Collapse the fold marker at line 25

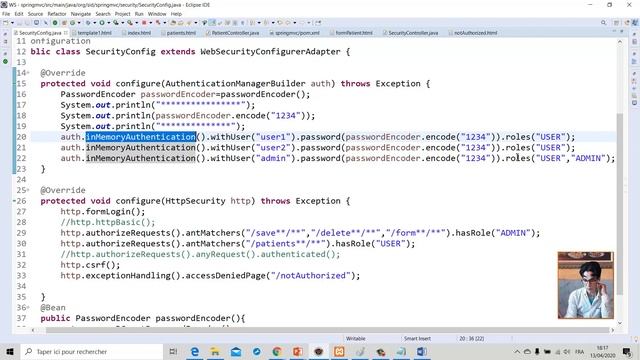click(x=28, y=190)
